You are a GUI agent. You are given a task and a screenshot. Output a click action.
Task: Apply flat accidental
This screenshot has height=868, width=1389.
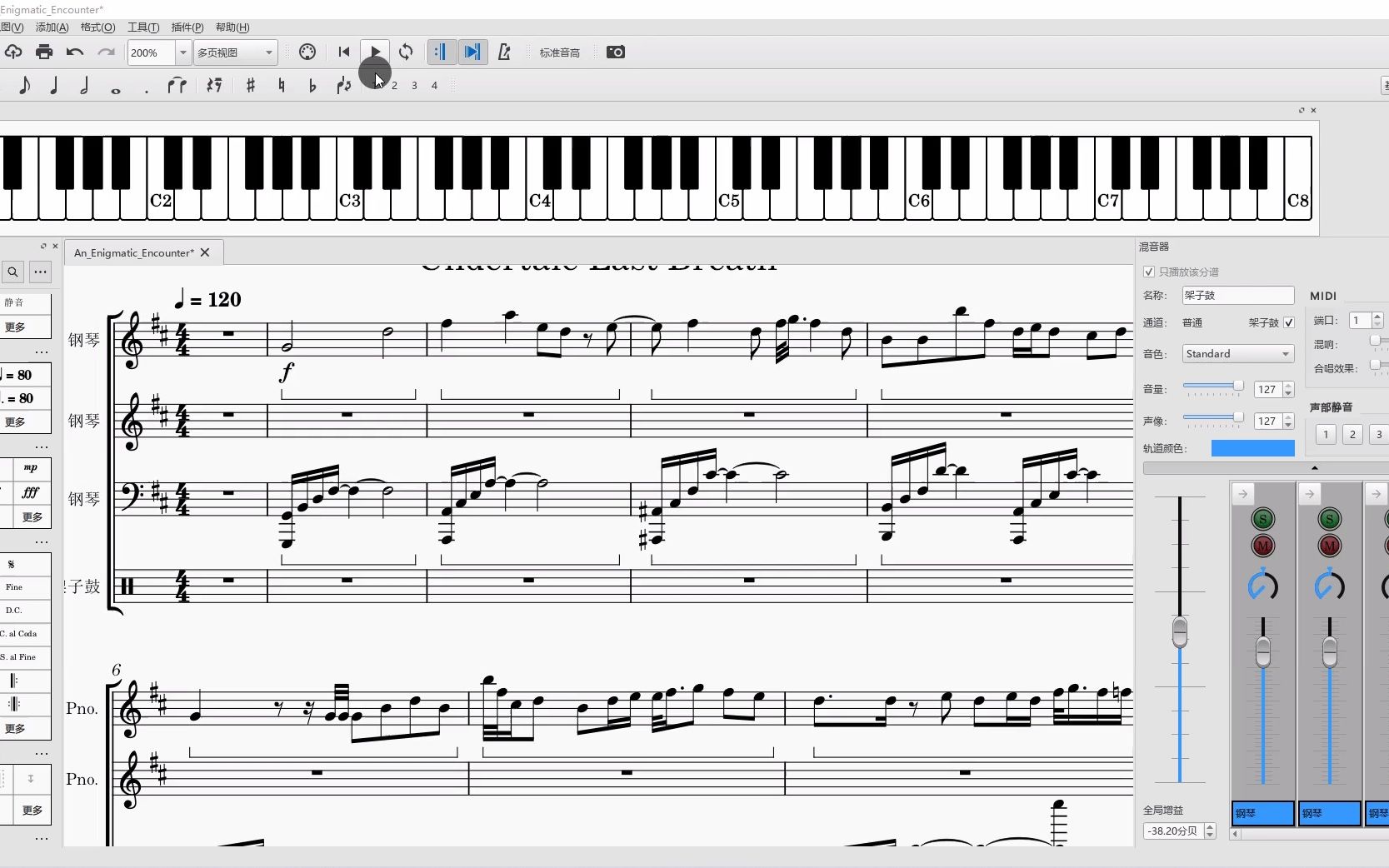coord(312,85)
